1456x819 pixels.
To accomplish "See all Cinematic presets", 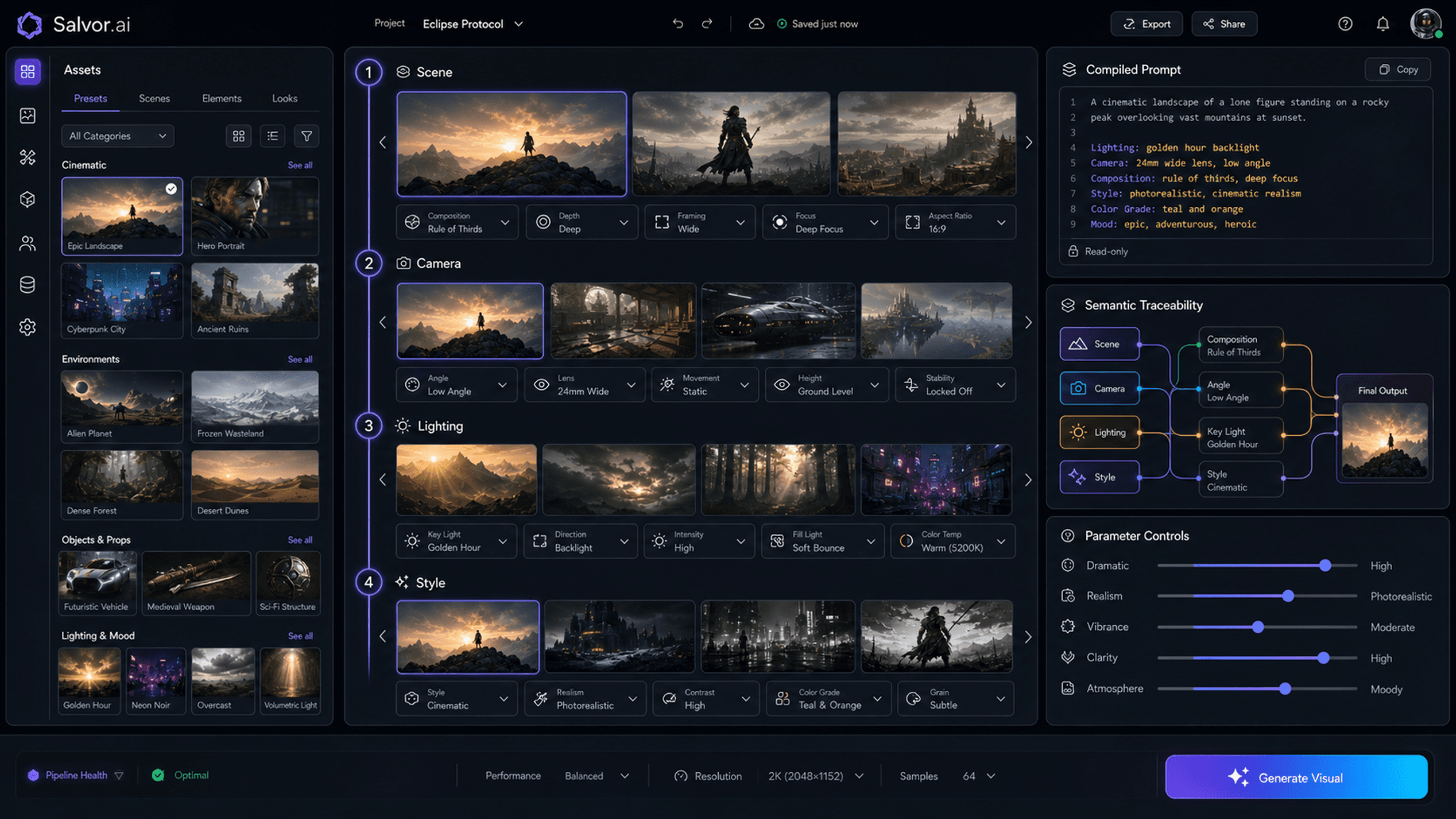I will click(300, 165).
